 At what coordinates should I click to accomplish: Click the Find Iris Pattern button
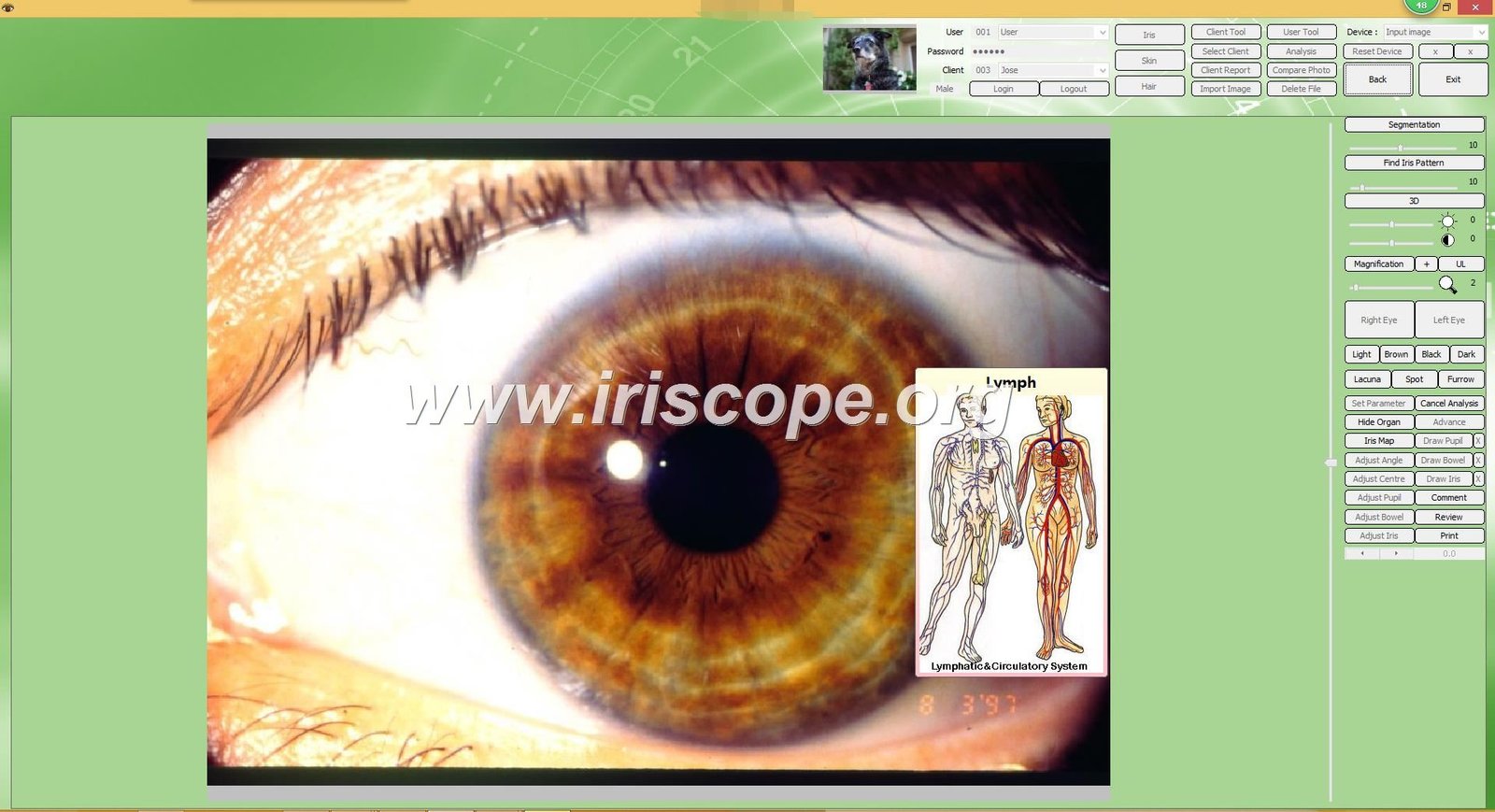pos(1414,163)
